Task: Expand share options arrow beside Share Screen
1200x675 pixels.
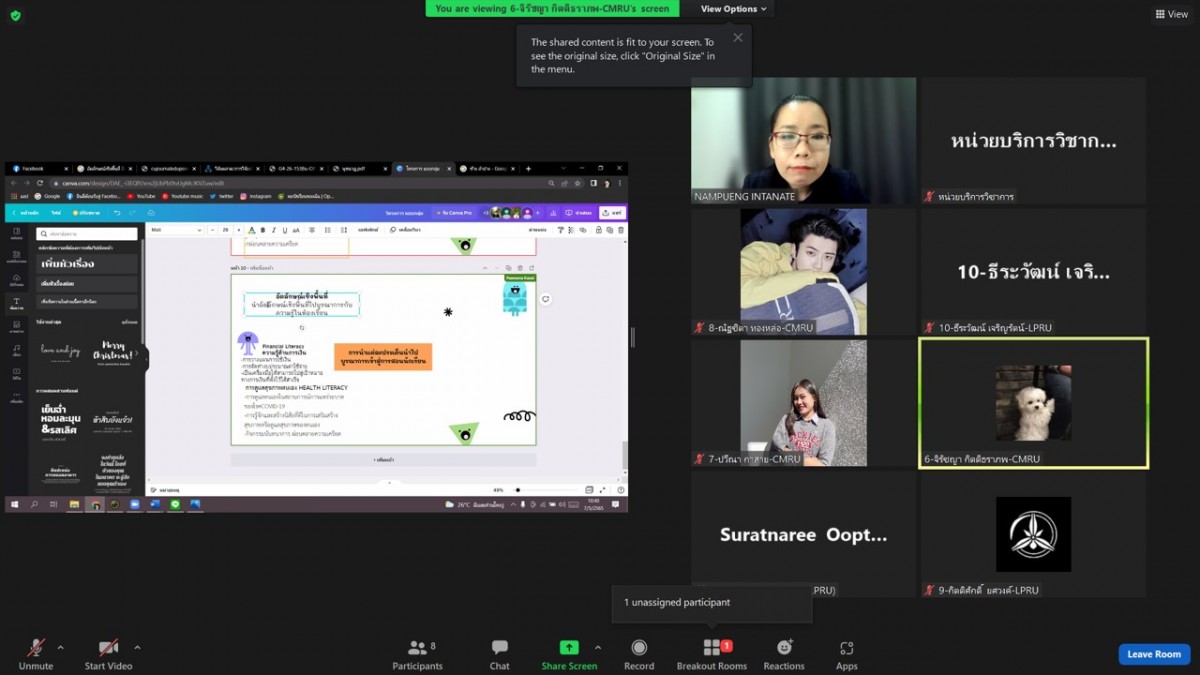Action: tap(598, 647)
